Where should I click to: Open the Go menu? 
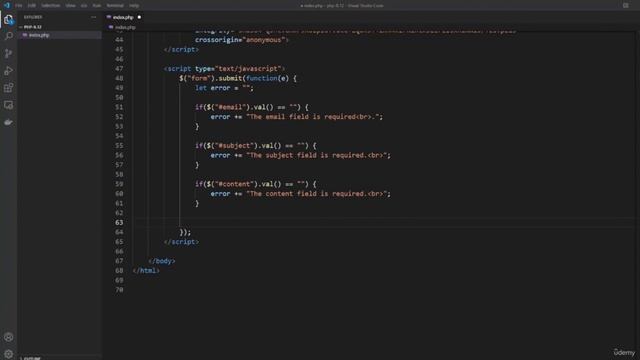(x=84, y=6)
